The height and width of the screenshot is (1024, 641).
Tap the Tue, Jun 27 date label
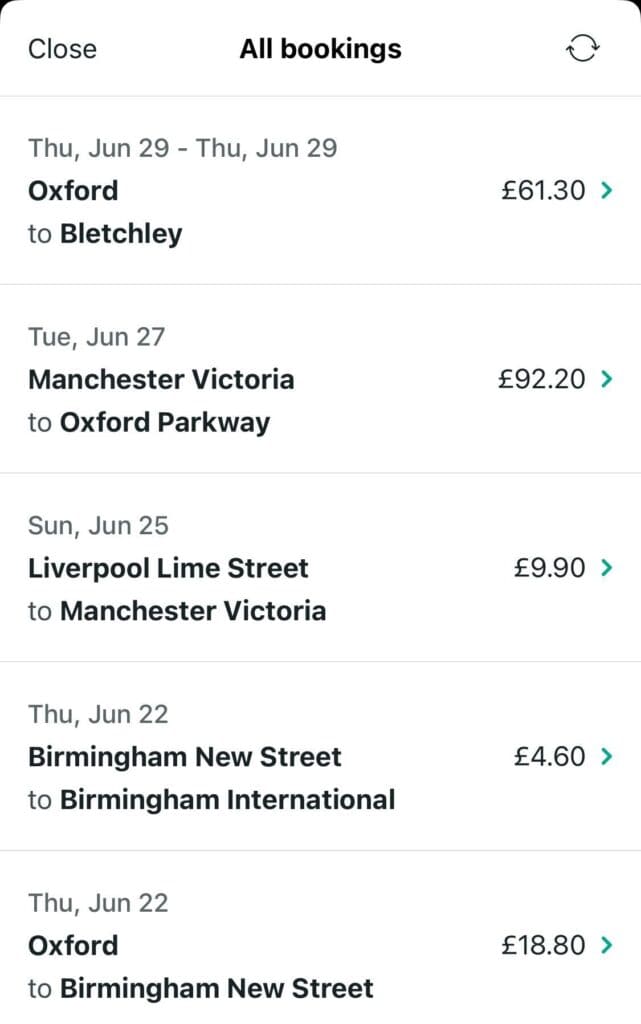96,336
